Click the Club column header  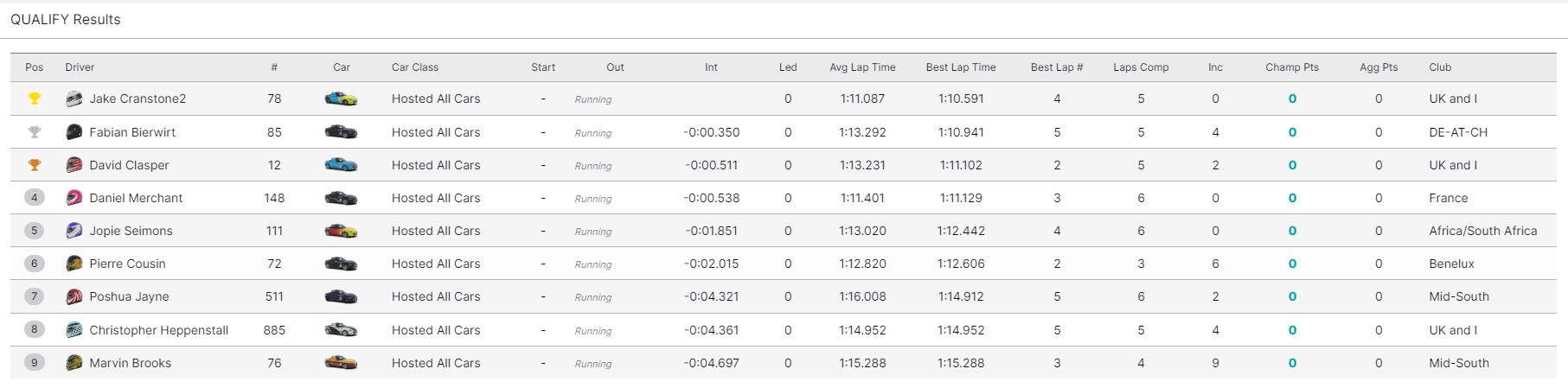pos(1440,67)
